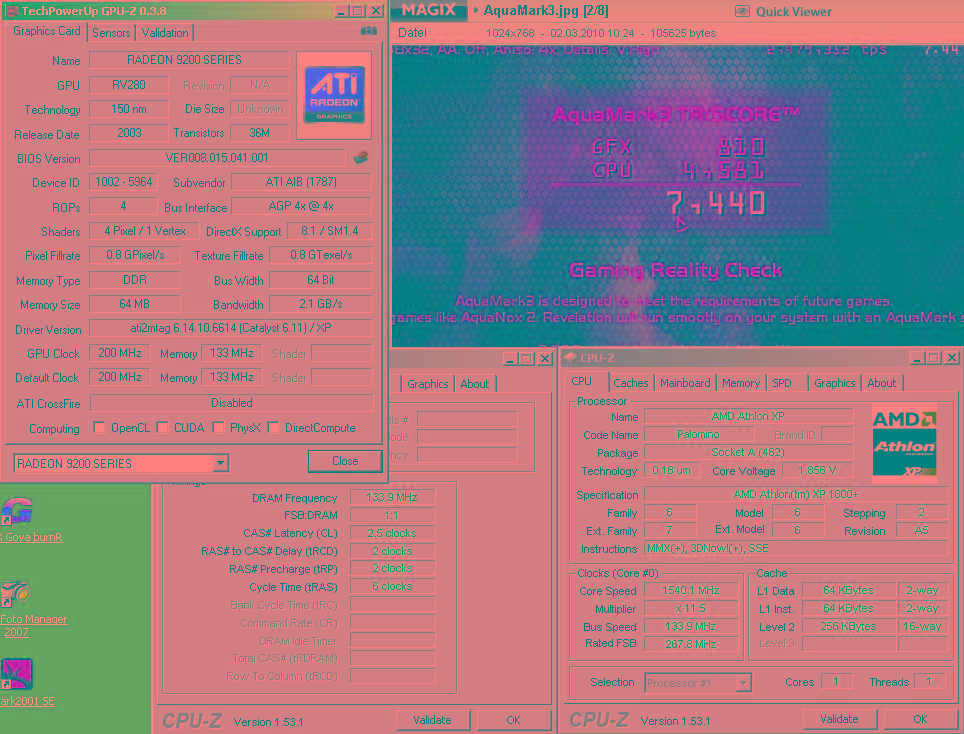Enable the OpenCL checkbox
The height and width of the screenshot is (734, 964).
click(x=99, y=427)
